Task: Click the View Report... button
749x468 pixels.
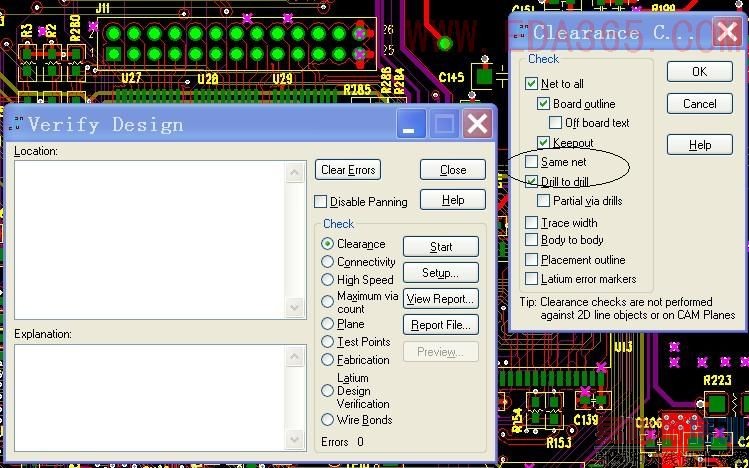Action: [440, 299]
